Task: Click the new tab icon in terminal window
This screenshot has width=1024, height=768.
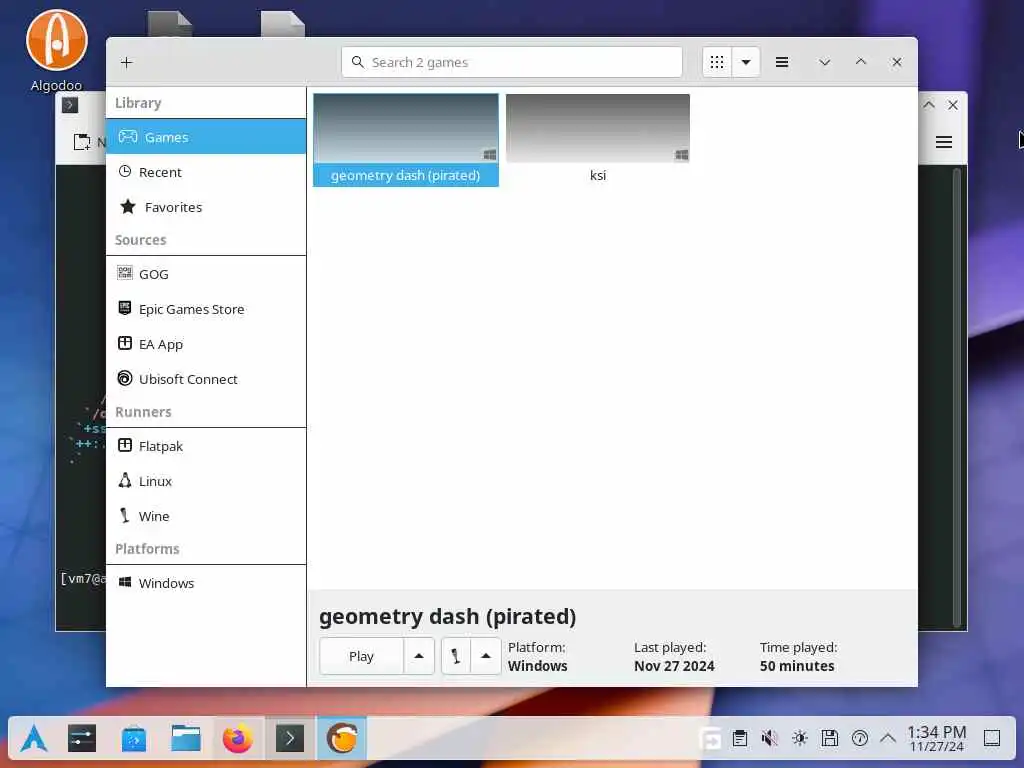Action: point(82,142)
